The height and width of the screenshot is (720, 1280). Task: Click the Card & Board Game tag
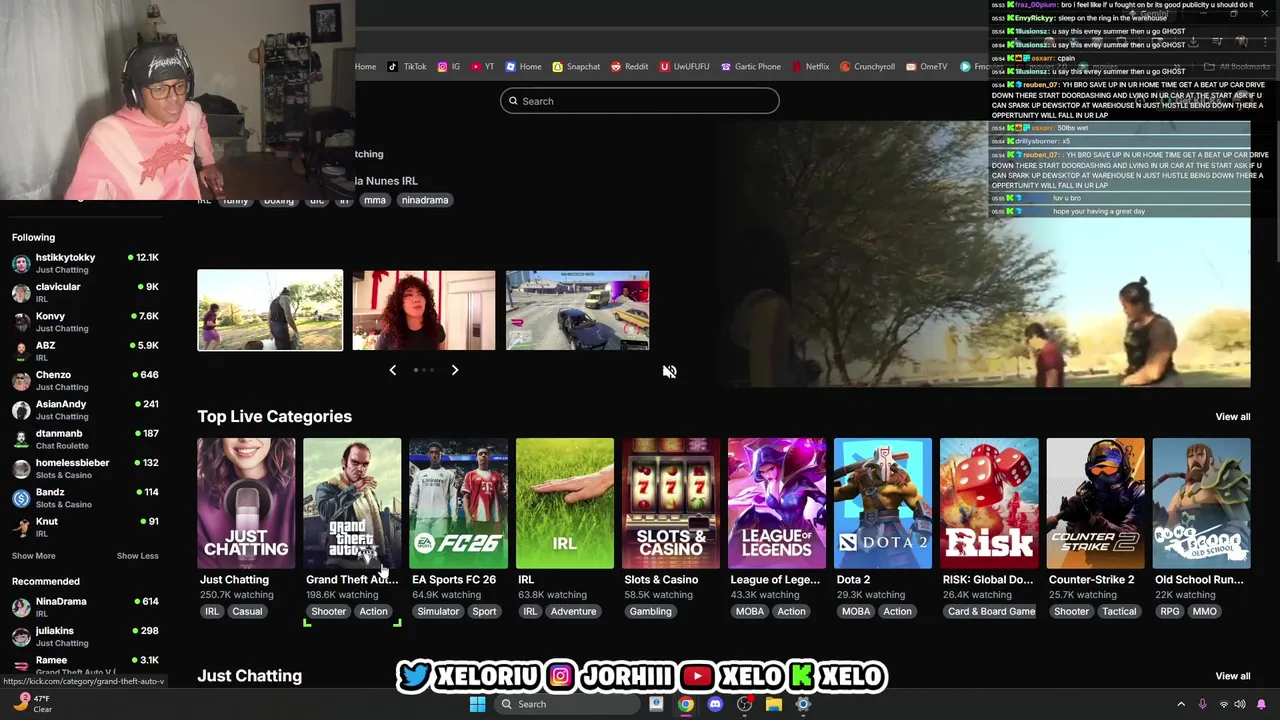(x=991, y=611)
